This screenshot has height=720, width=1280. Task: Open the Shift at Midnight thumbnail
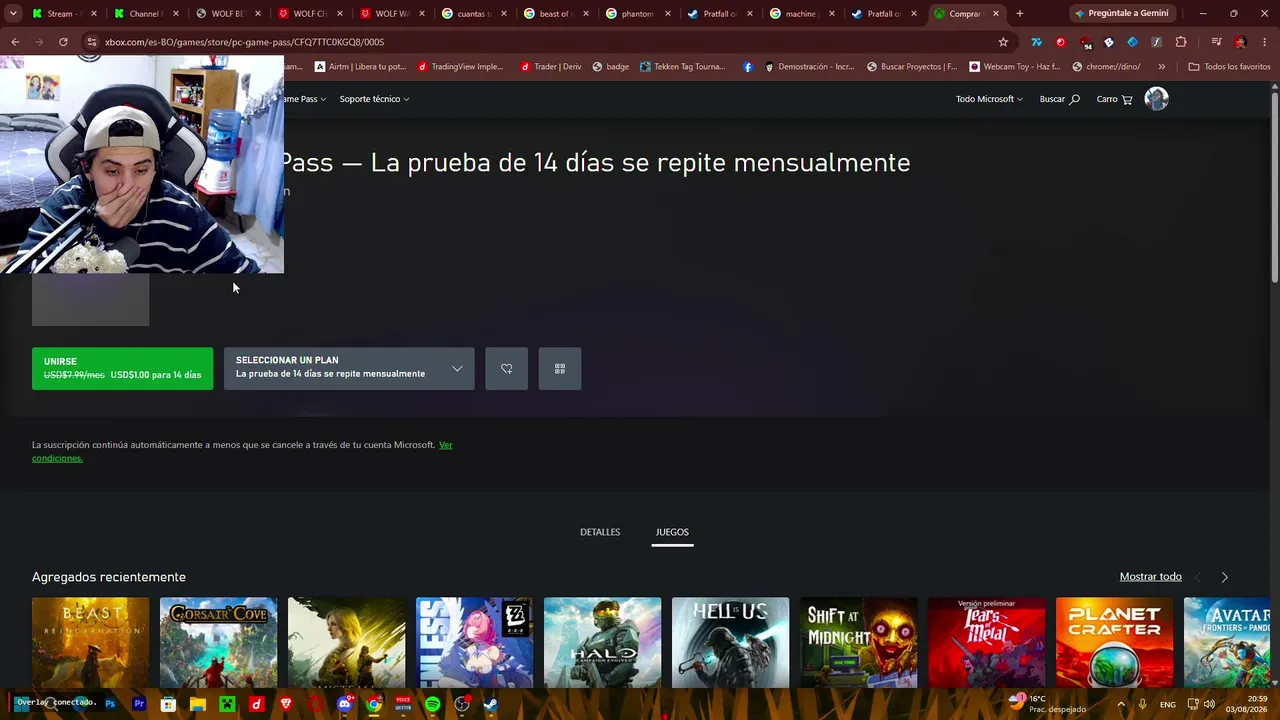tap(858, 643)
